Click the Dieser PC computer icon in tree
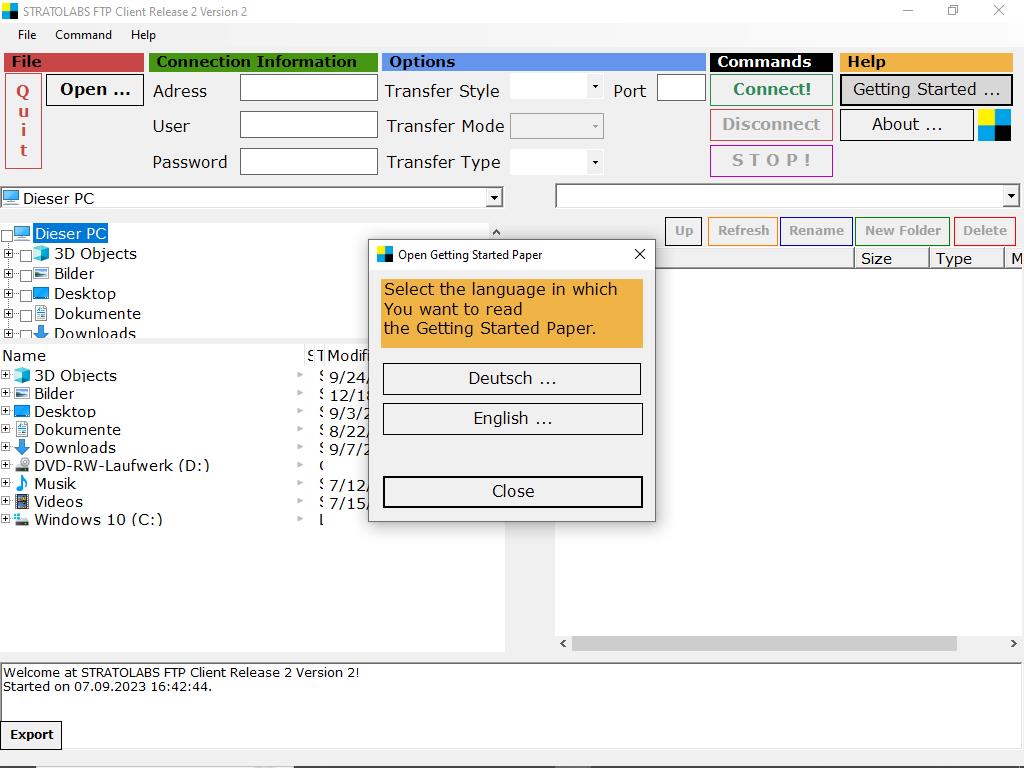 [x=22, y=233]
